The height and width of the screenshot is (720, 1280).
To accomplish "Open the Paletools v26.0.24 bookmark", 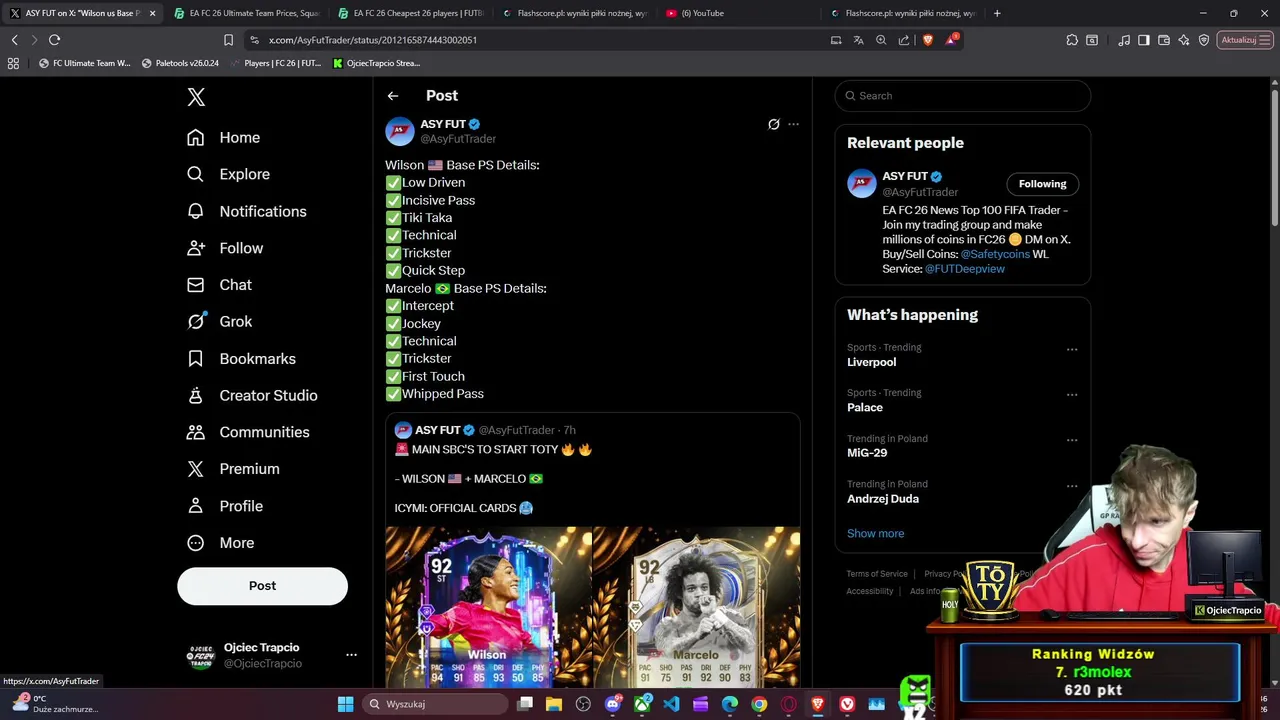I will click(180, 63).
